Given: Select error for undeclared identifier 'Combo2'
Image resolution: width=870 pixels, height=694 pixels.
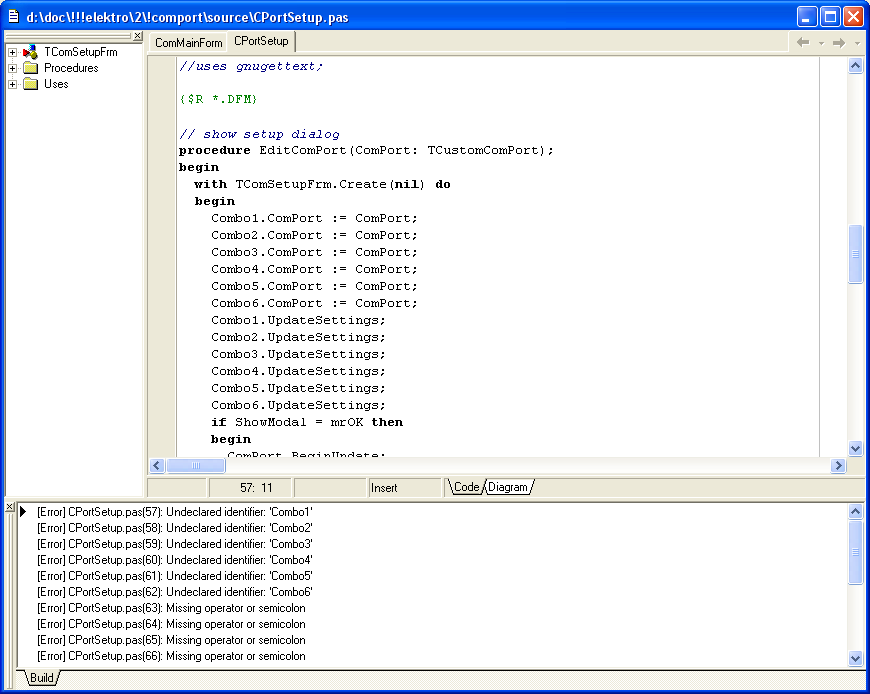Looking at the screenshot, I should [x=175, y=528].
